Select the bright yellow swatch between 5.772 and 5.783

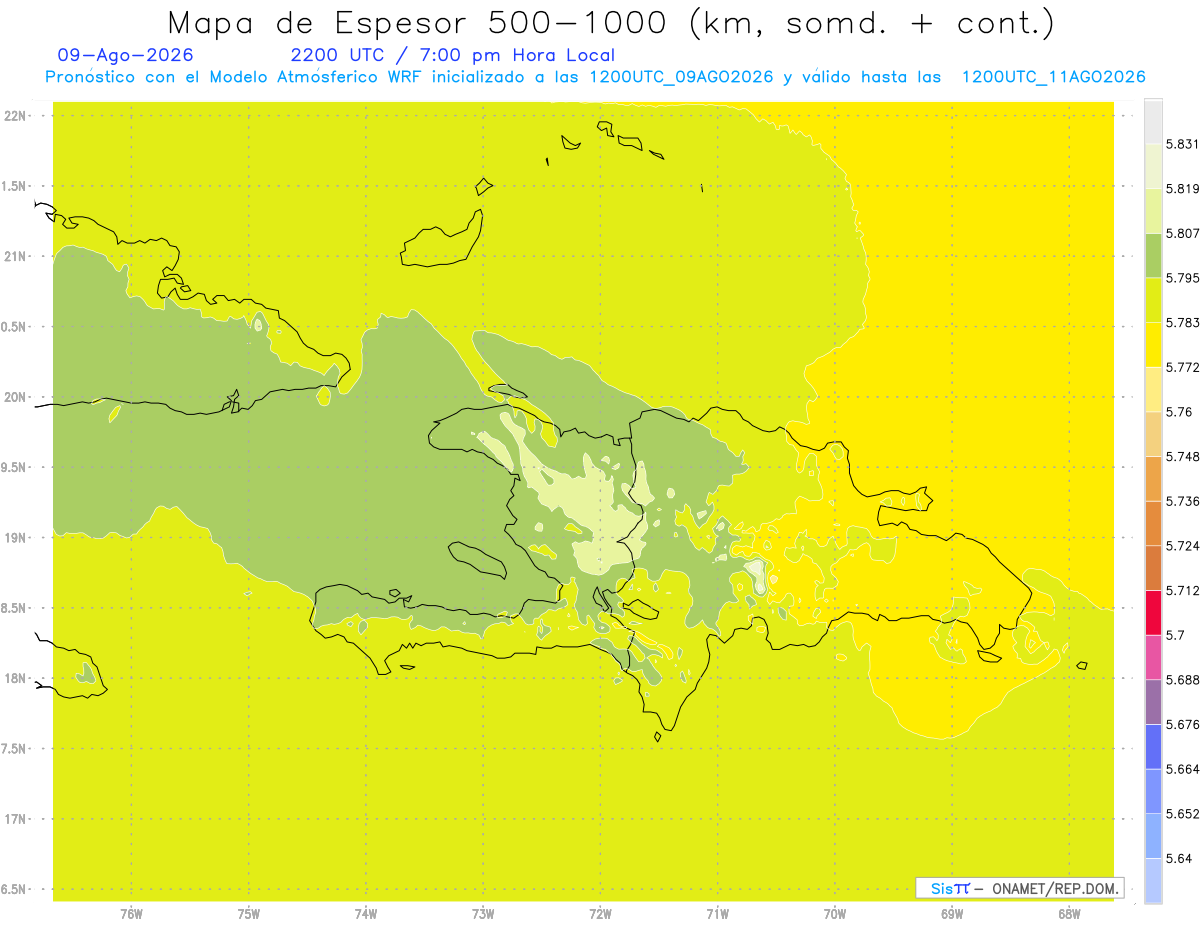coord(1153,345)
